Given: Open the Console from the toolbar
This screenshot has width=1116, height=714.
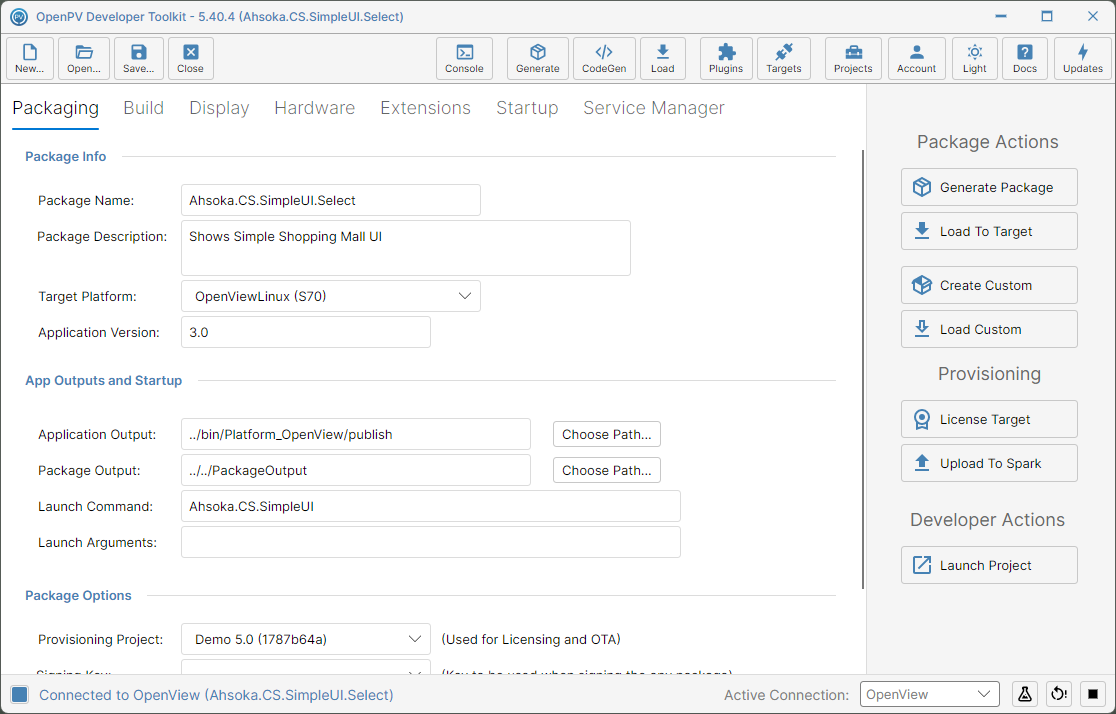Looking at the screenshot, I should tap(464, 58).
